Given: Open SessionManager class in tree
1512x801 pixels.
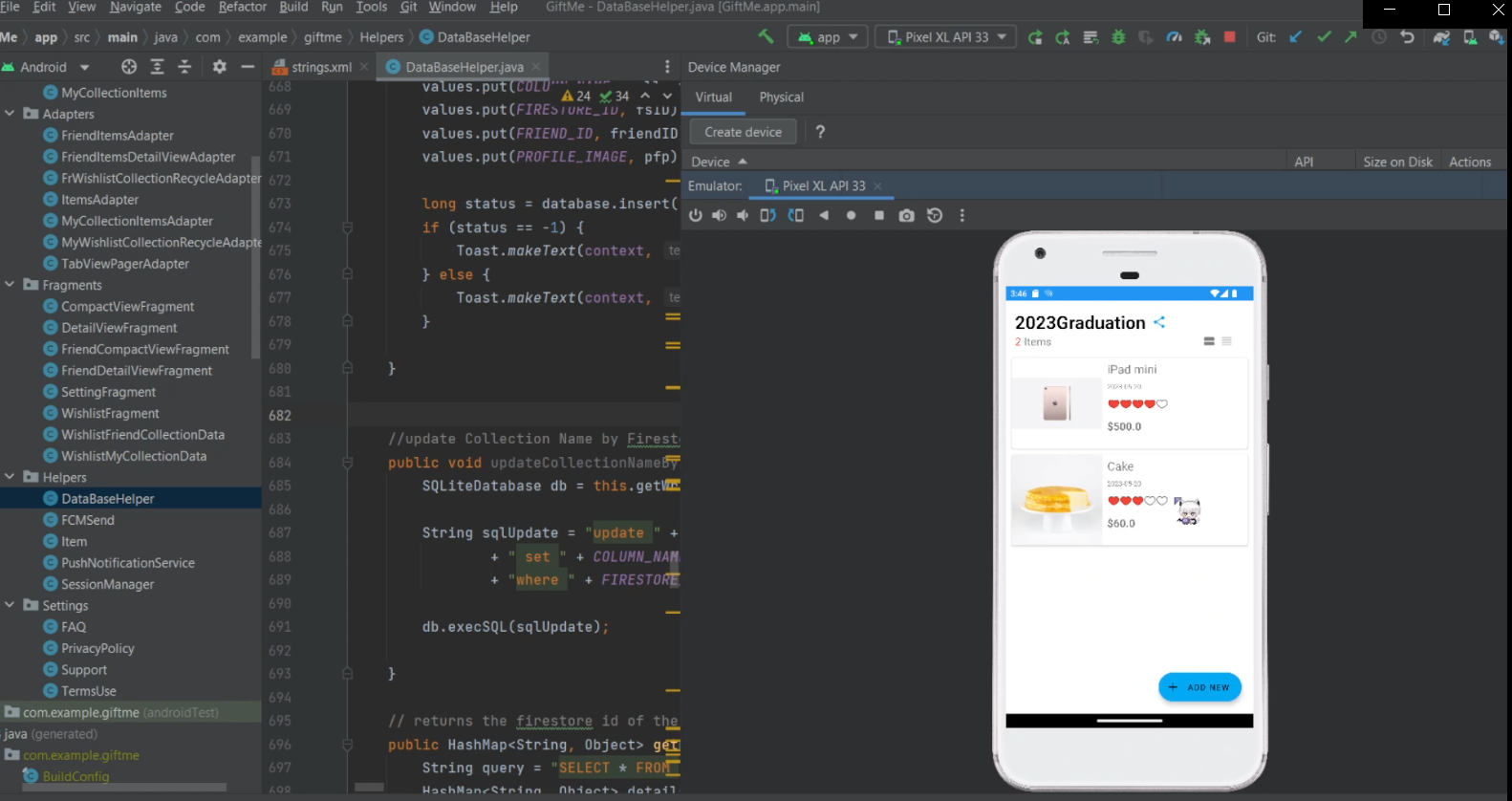Looking at the screenshot, I should tap(107, 584).
